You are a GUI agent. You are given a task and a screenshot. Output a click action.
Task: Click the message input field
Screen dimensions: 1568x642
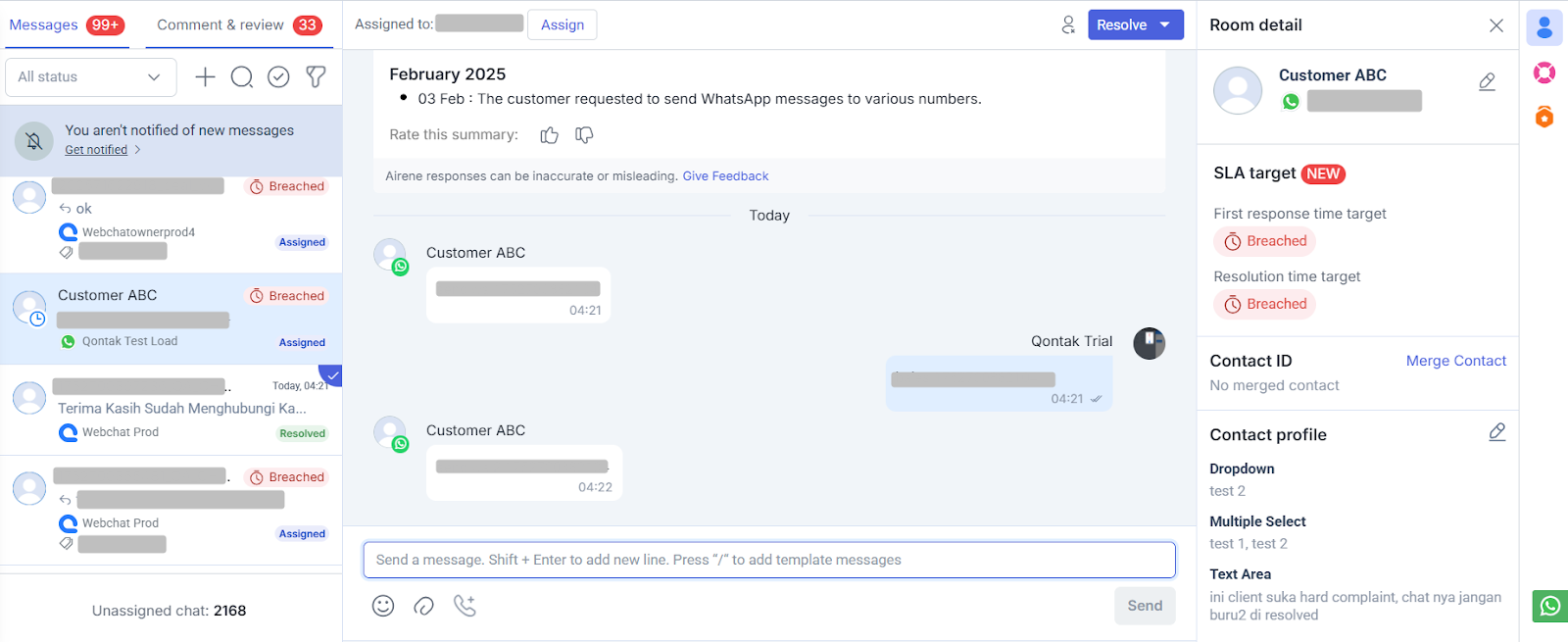click(768, 560)
